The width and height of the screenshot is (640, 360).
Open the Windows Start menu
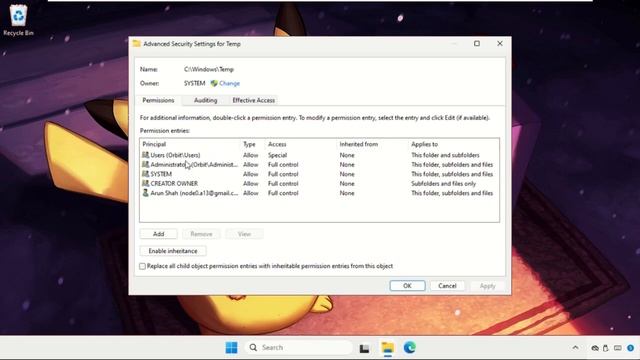(x=231, y=347)
